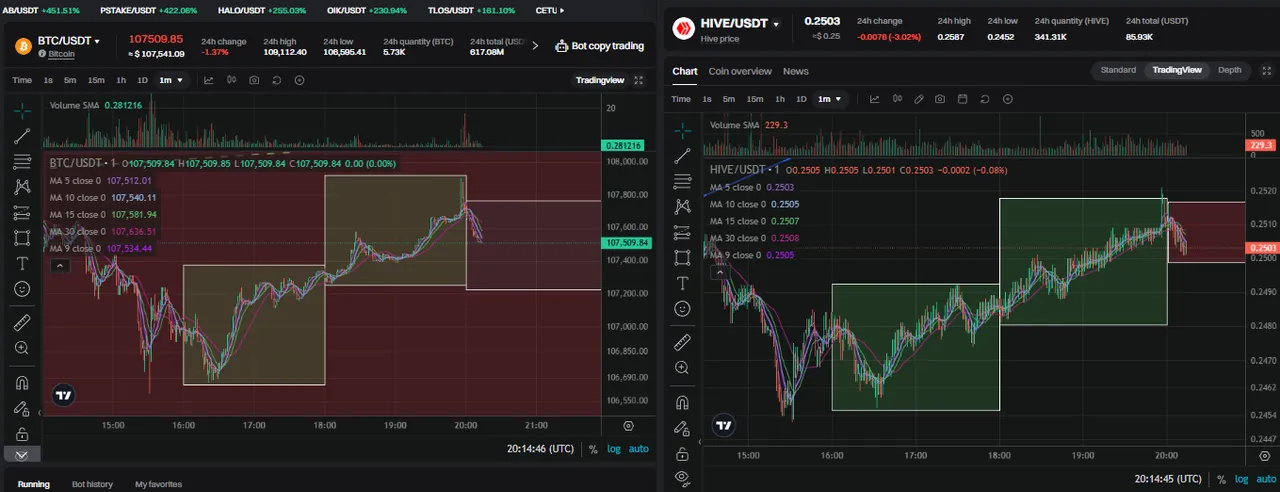Open the HIVE/USDT pair dropdown

(x=739, y=23)
